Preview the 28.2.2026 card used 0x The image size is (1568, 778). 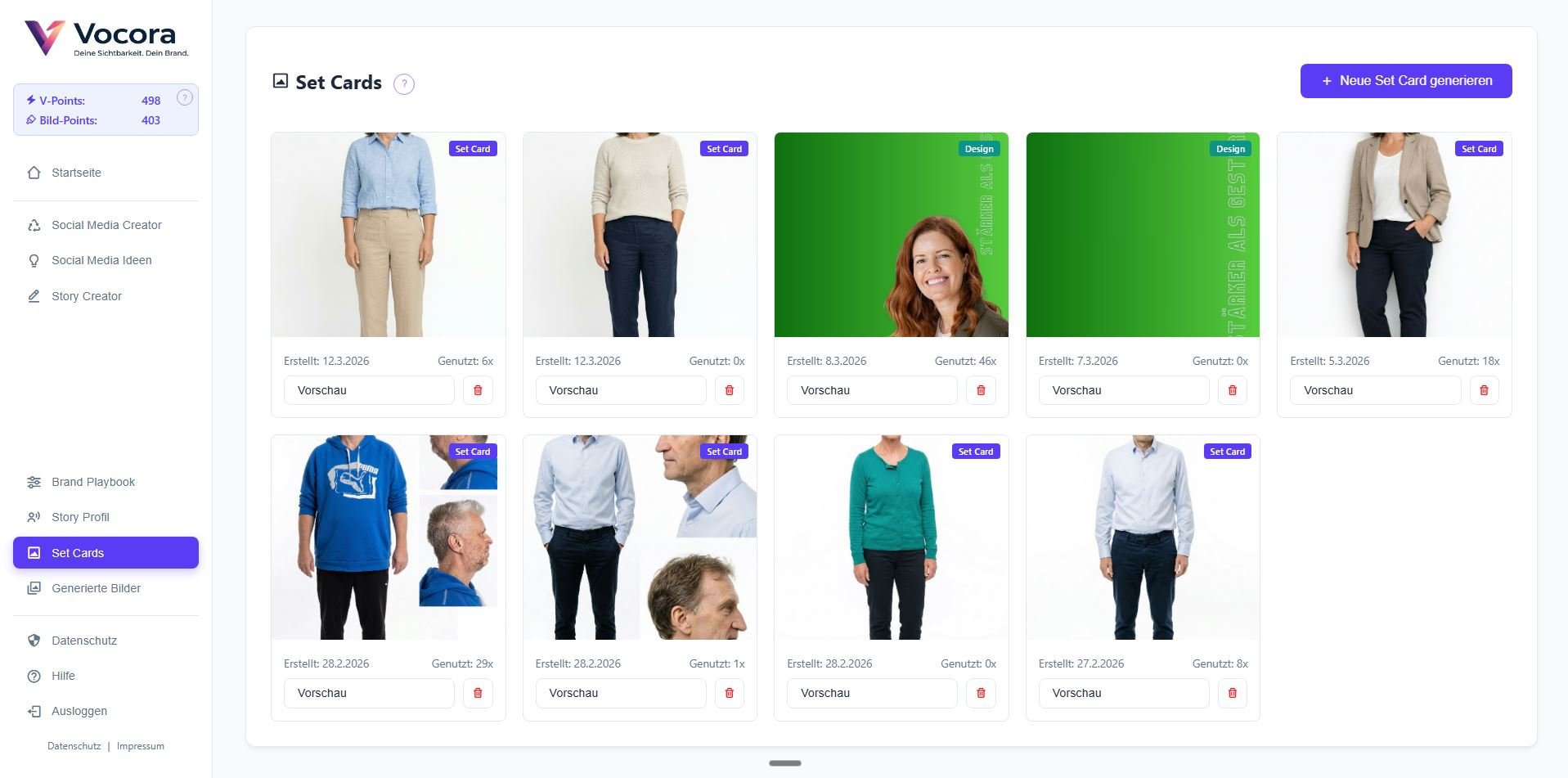pyautogui.click(x=872, y=693)
